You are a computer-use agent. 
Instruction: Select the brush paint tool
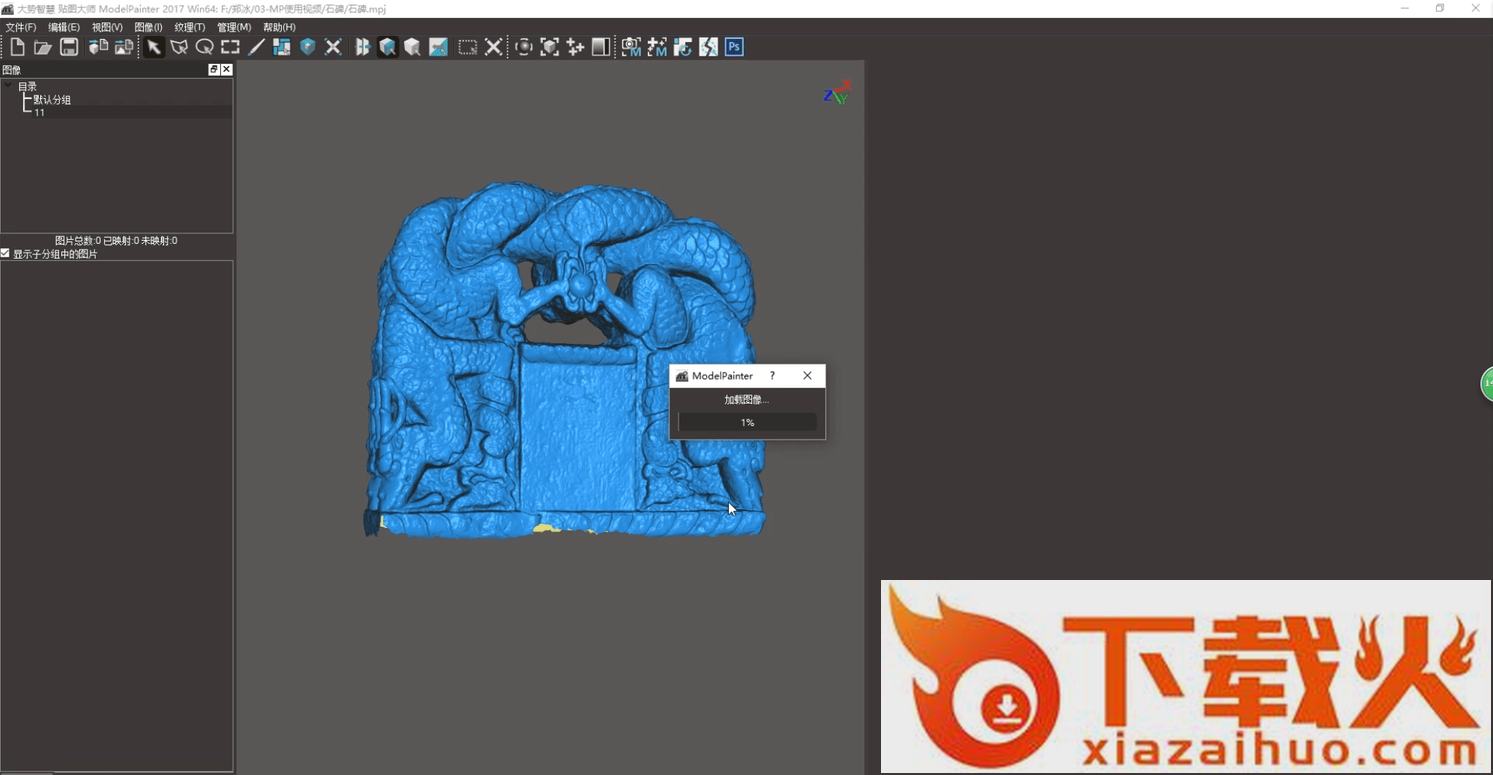(256, 47)
